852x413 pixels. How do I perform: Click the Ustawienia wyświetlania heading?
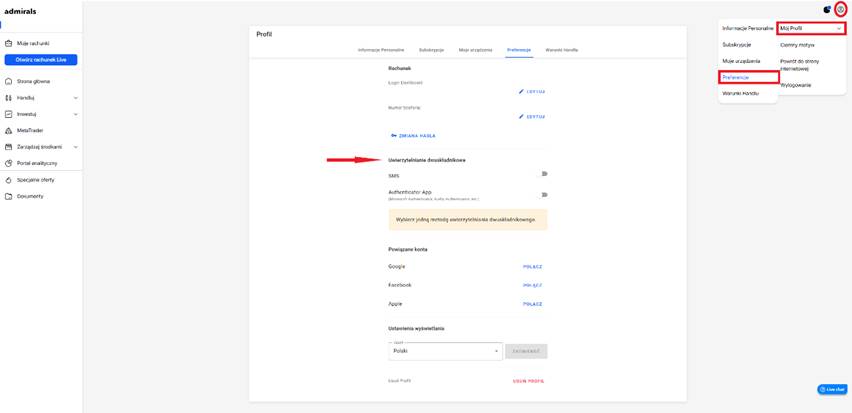coord(416,328)
